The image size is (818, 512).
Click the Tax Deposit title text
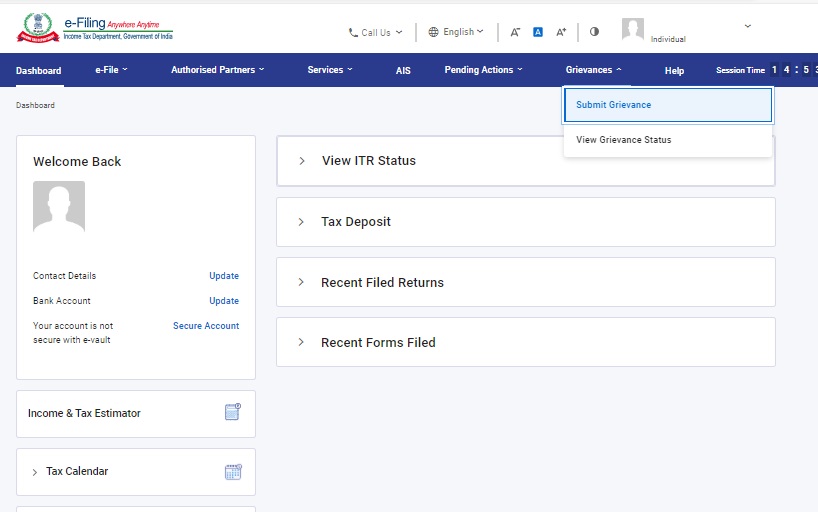[x=356, y=222]
